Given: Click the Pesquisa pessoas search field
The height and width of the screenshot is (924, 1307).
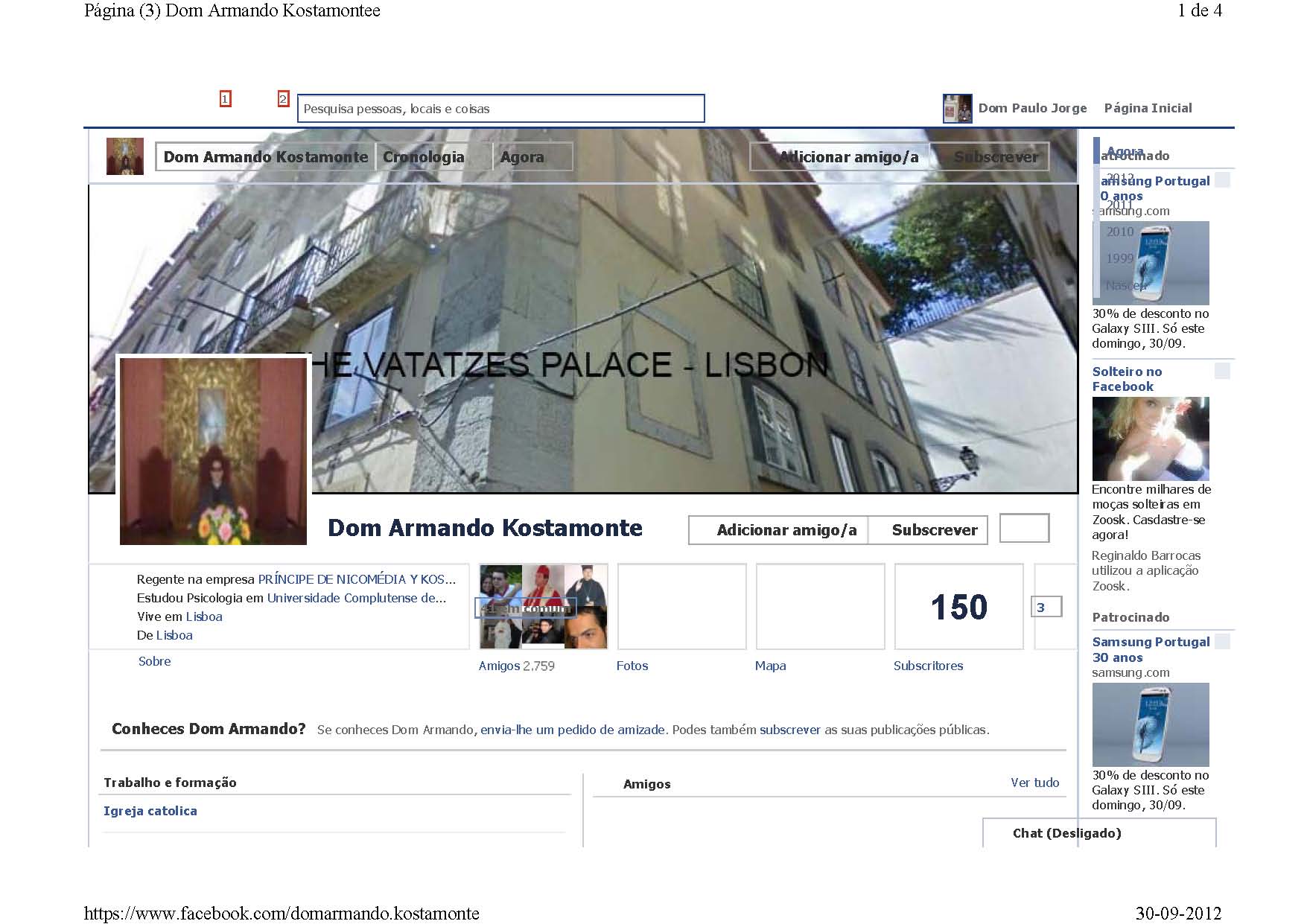Looking at the screenshot, I should 500,109.
